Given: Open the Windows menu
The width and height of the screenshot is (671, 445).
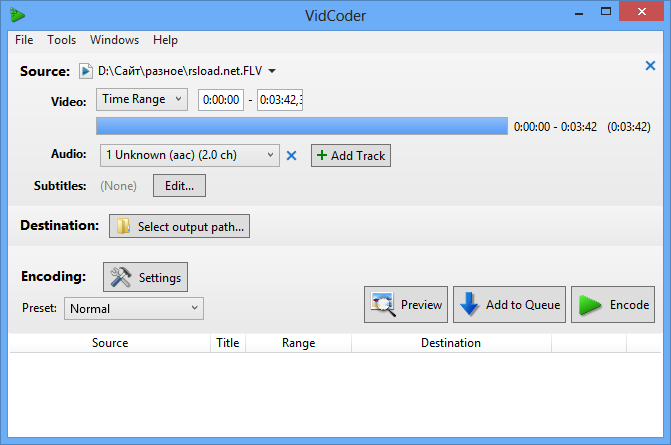Looking at the screenshot, I should point(114,40).
